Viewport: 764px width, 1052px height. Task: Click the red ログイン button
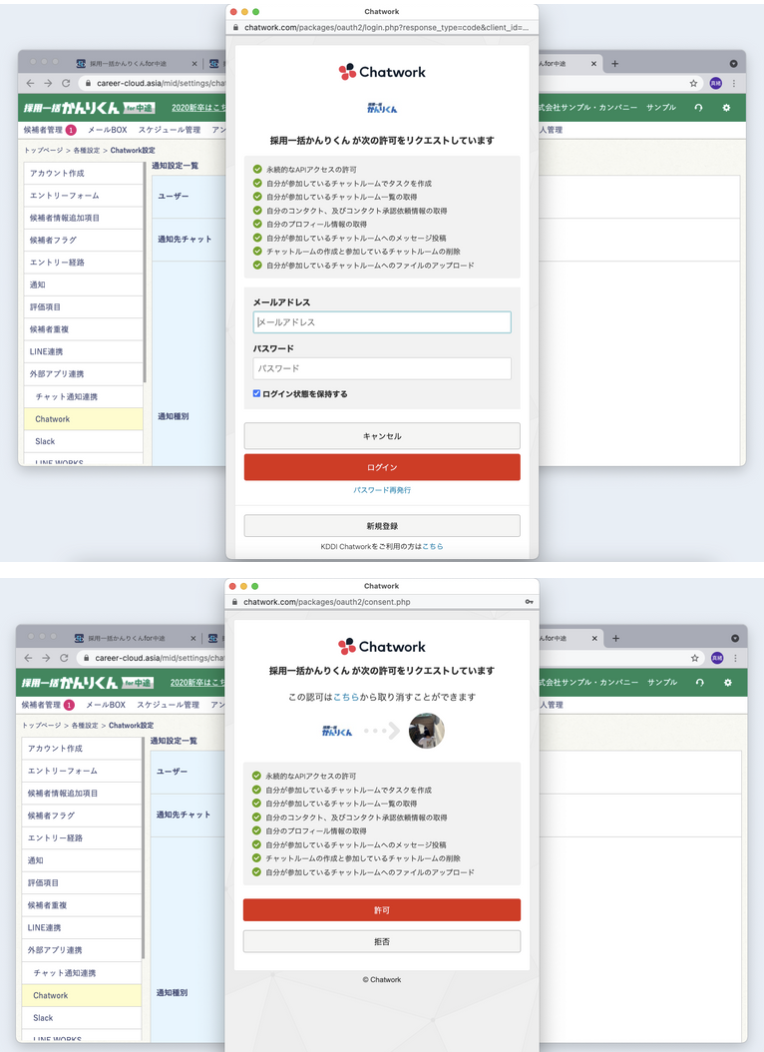click(x=382, y=467)
